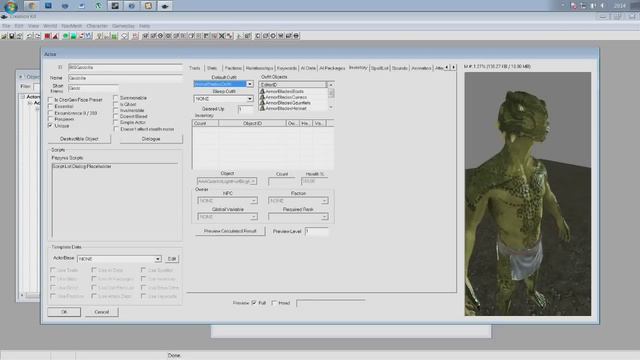Switch to the SpellList tab

pos(379,68)
